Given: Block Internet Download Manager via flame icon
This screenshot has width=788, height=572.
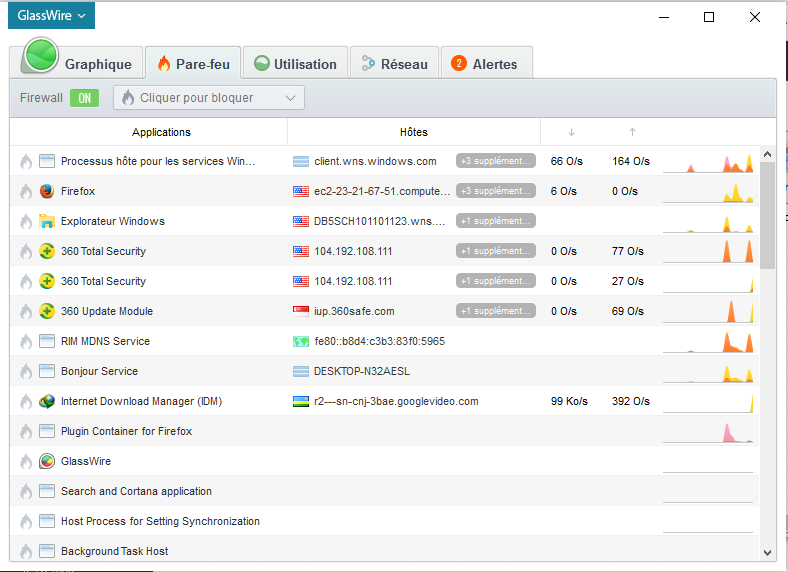Looking at the screenshot, I should (26, 402).
